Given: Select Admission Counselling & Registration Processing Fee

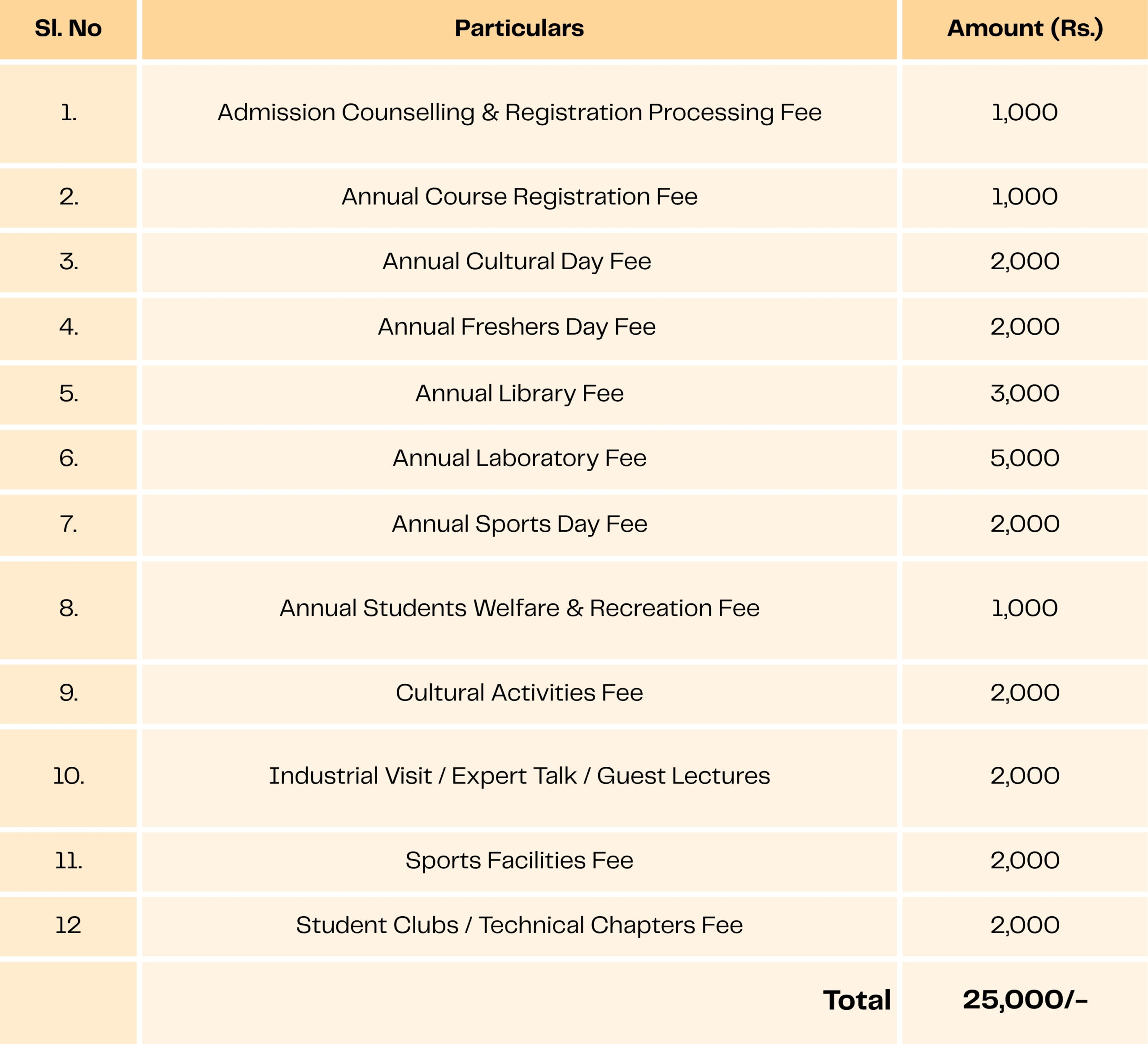Looking at the screenshot, I should pos(519,113).
